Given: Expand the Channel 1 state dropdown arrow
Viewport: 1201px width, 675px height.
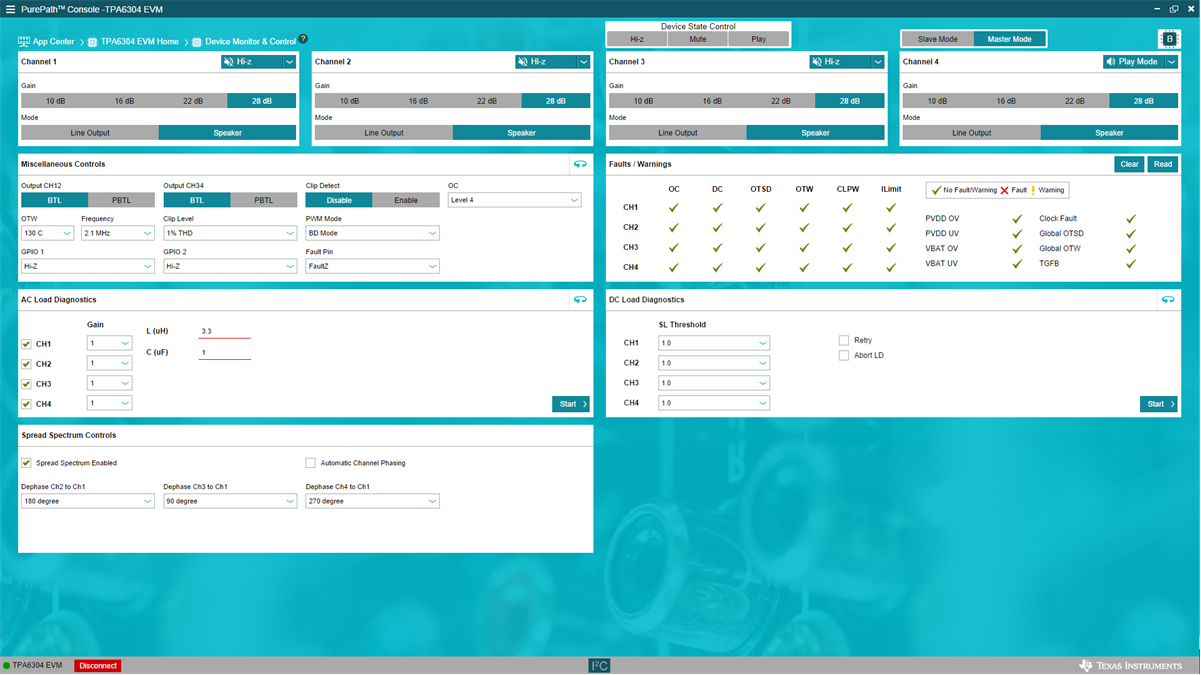Looking at the screenshot, I should [x=289, y=62].
